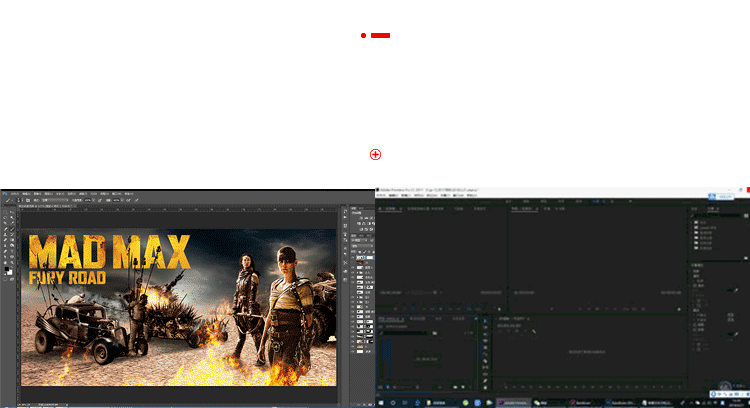Click the red round slide indicator dot
The width and height of the screenshot is (750, 408).
click(x=364, y=35)
